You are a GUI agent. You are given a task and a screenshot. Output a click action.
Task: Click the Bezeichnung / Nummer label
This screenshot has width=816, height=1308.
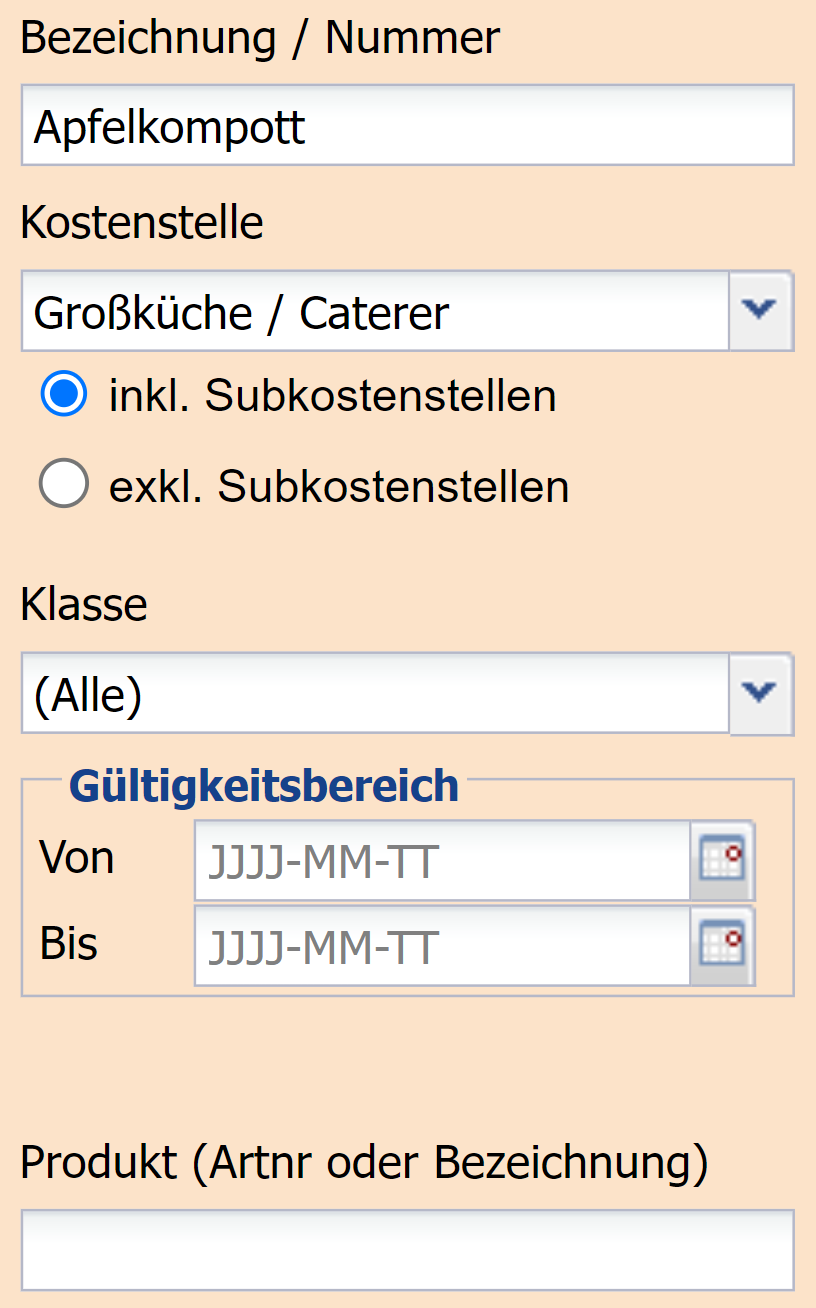pyautogui.click(x=260, y=40)
